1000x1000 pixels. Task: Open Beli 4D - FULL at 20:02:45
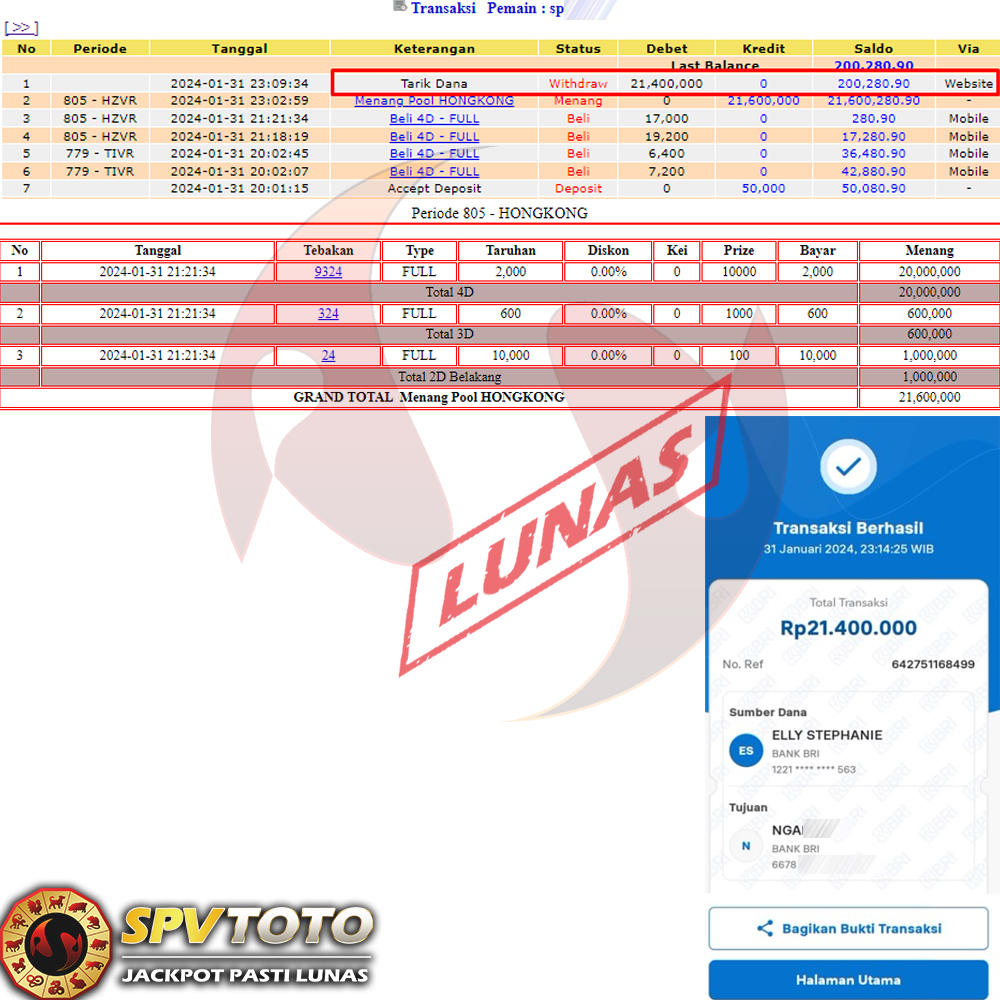click(434, 154)
